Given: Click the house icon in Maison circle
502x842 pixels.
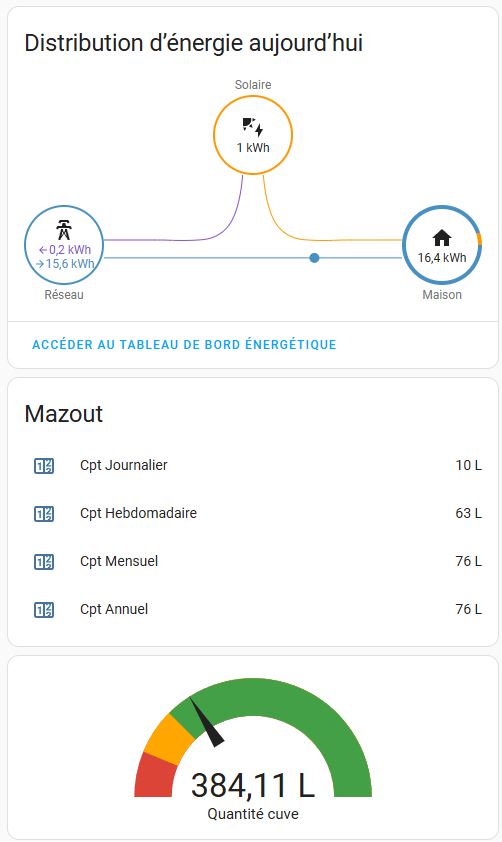Looking at the screenshot, I should pos(442,237).
